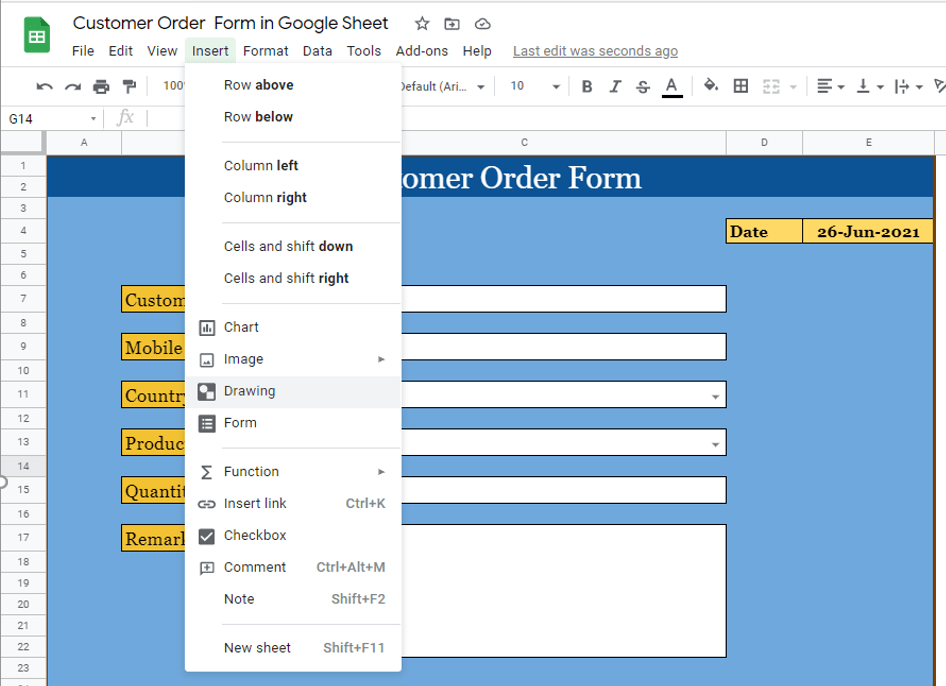The width and height of the screenshot is (946, 686).
Task: Click the document title text
Action: coord(230,24)
